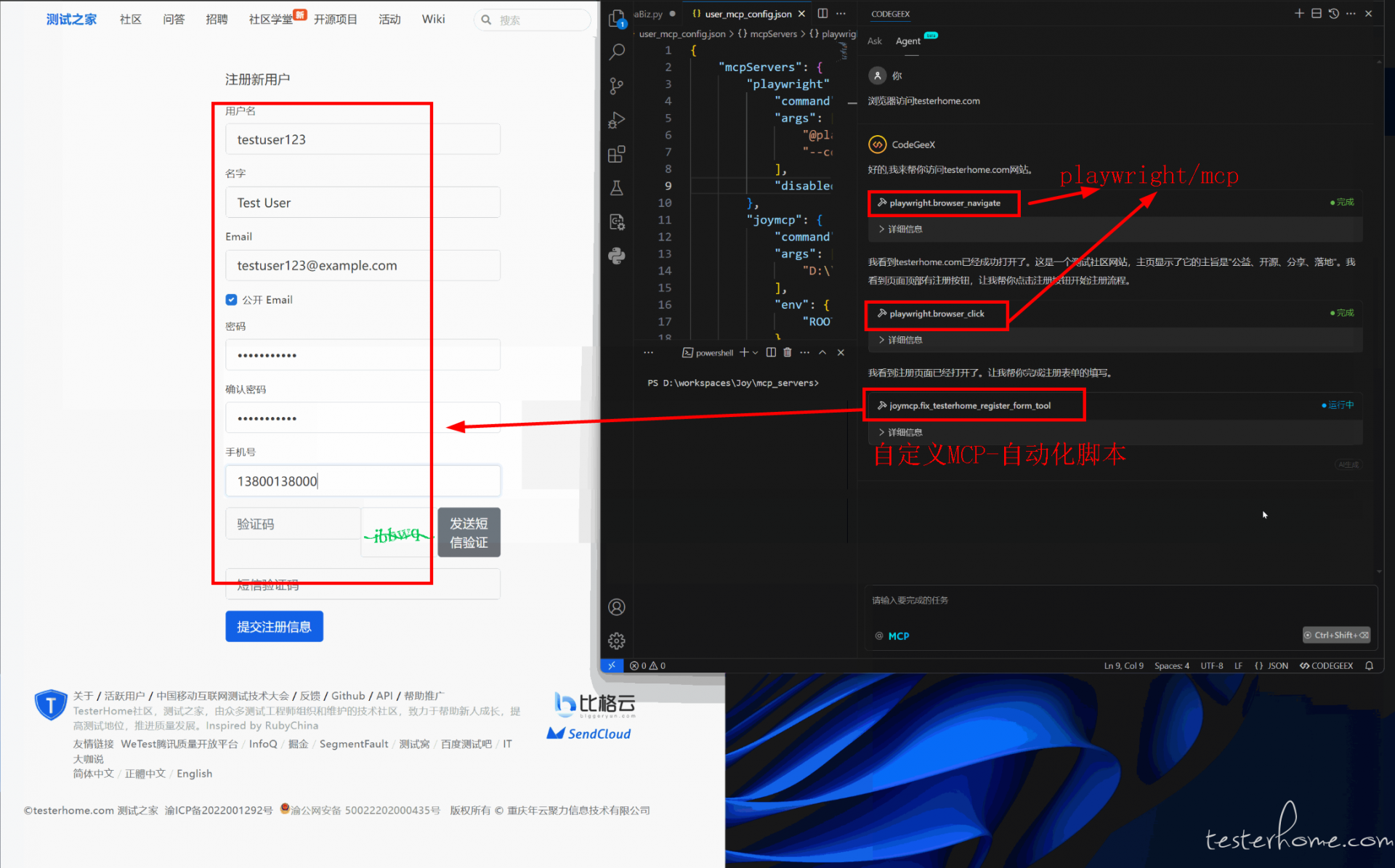Image resolution: width=1395 pixels, height=868 pixels.
Task: Click the notifications bell in status bar
Action: [1369, 665]
